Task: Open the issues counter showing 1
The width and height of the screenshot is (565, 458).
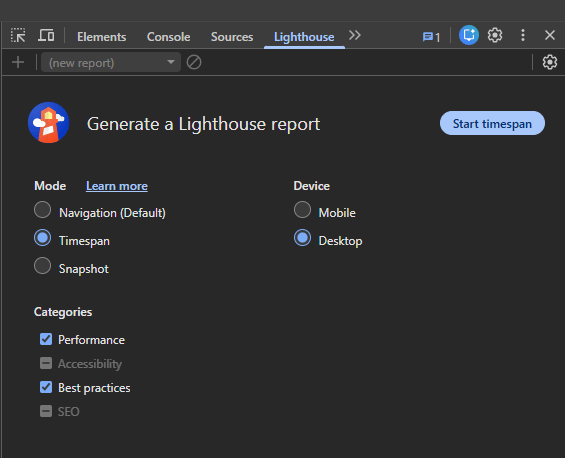Action: pos(431,37)
